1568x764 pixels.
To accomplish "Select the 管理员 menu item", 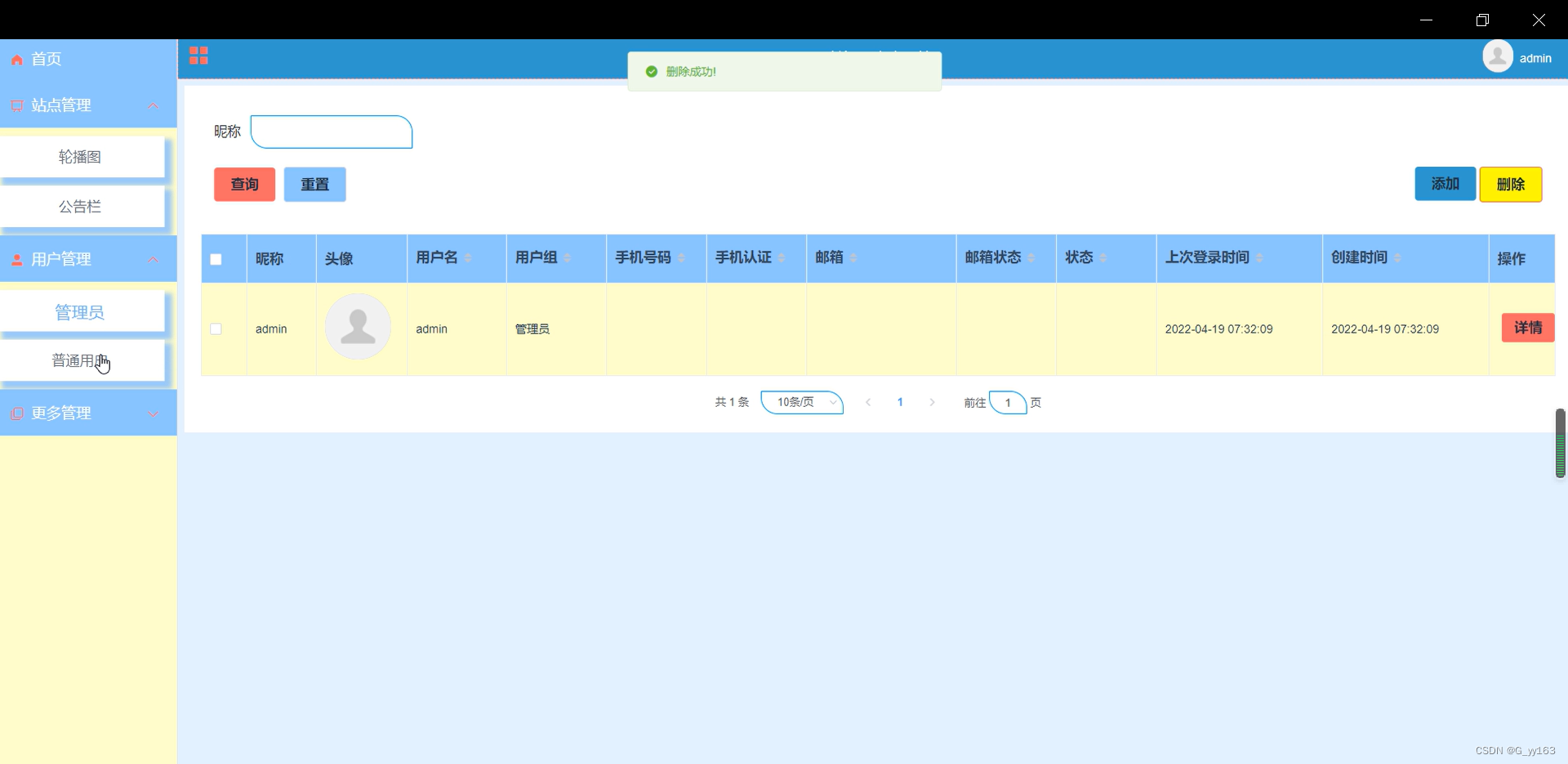I will [82, 312].
